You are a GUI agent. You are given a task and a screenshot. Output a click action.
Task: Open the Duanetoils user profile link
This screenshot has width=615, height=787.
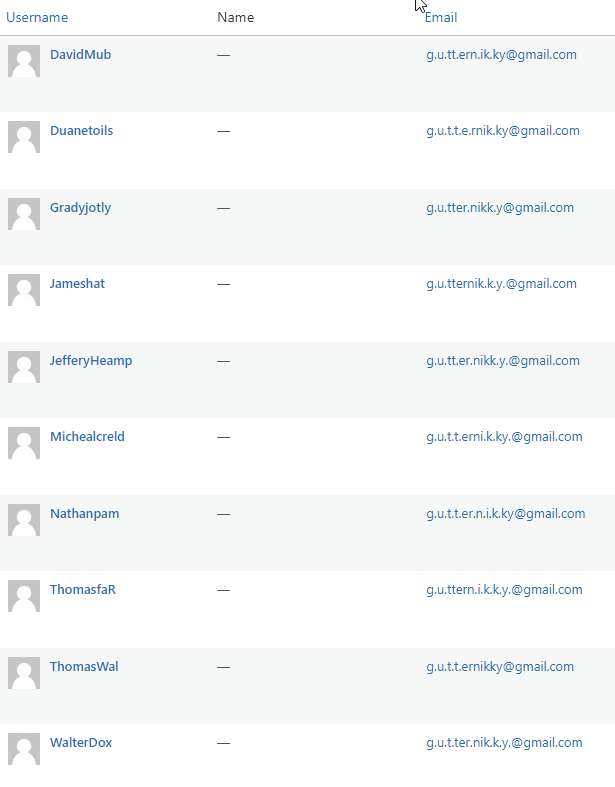pos(81,131)
